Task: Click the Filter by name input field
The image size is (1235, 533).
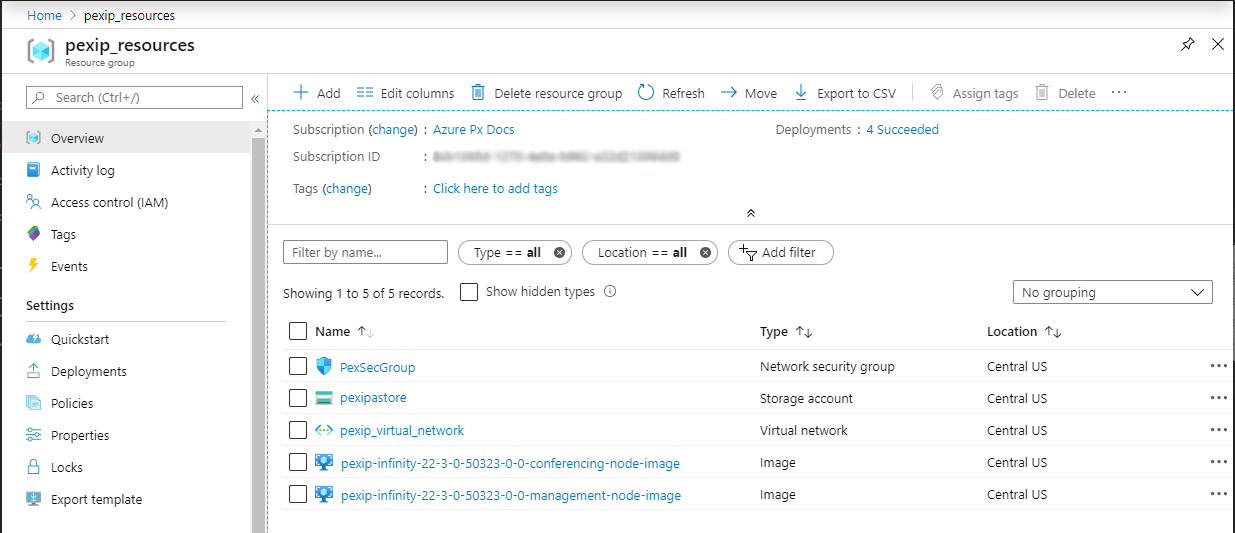Action: [x=365, y=253]
